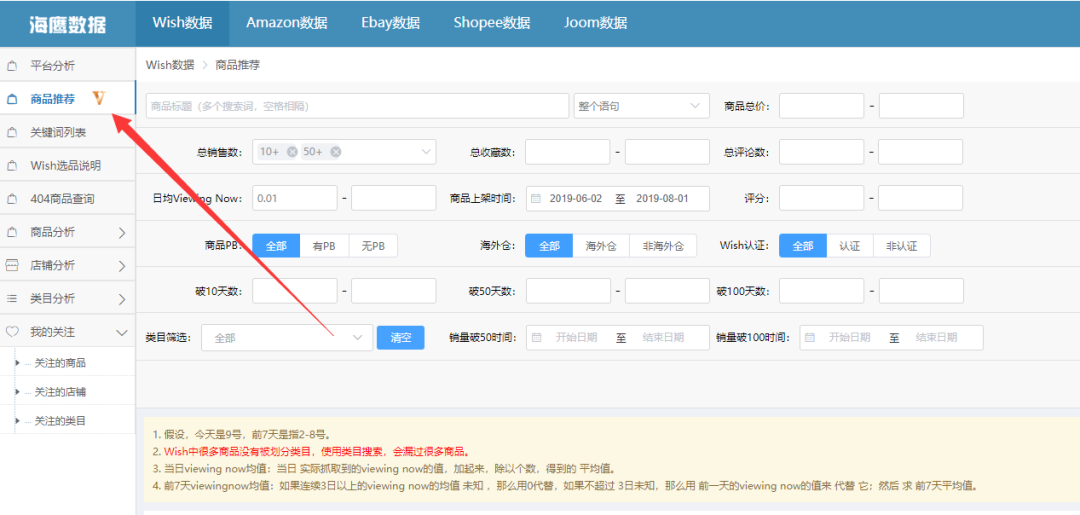
Task: Select 无PB option
Action: (x=373, y=246)
